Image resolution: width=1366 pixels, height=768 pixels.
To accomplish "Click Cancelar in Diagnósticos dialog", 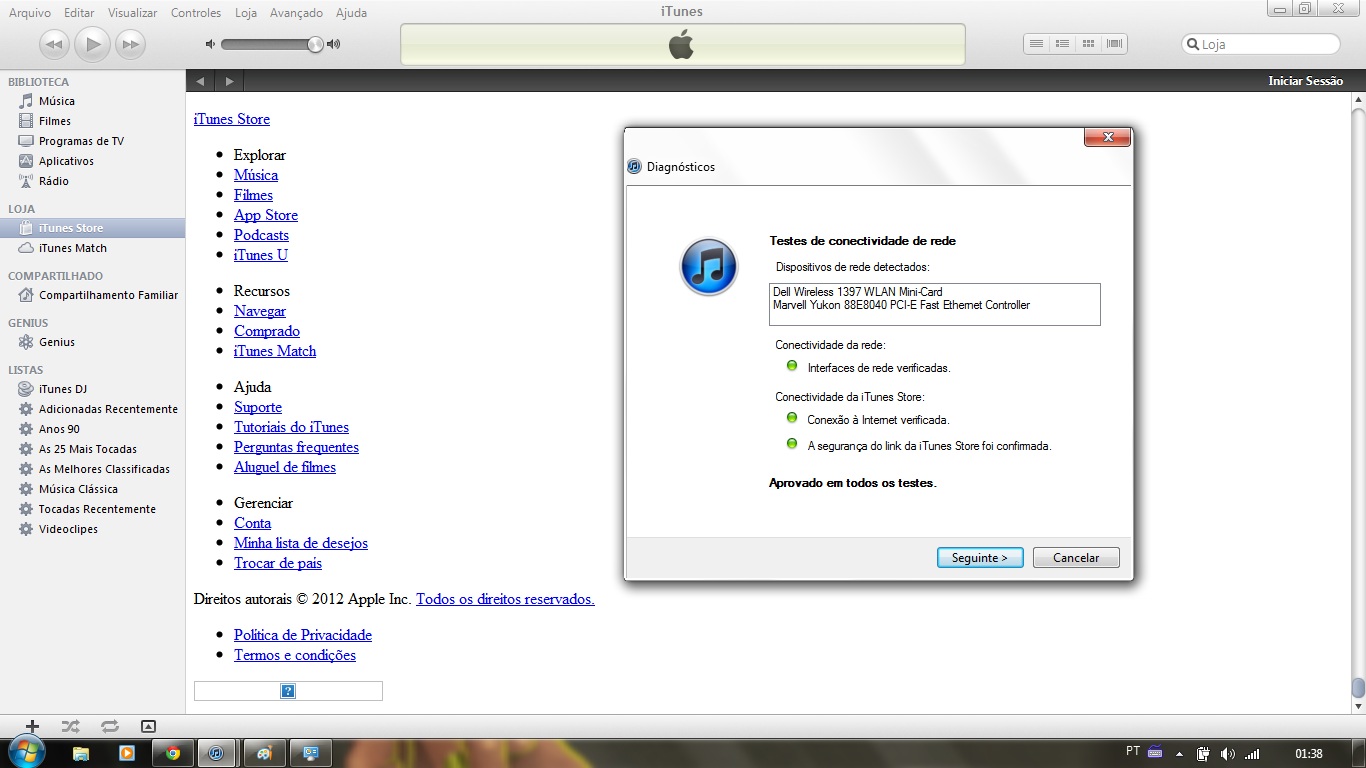I will click(x=1076, y=558).
